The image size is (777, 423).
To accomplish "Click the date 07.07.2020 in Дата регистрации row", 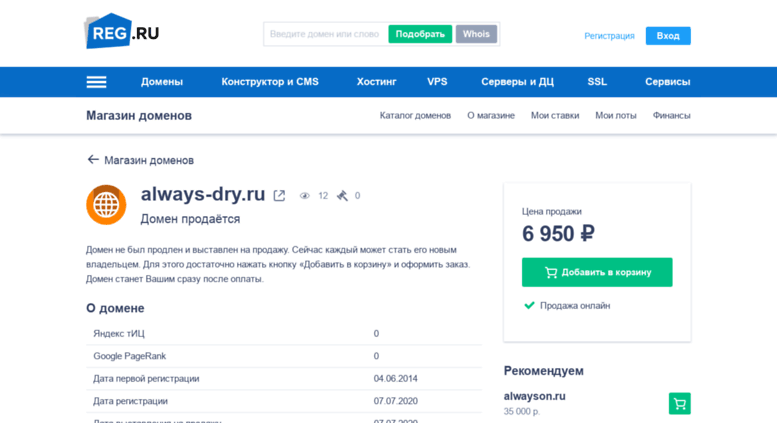I will (x=395, y=401).
